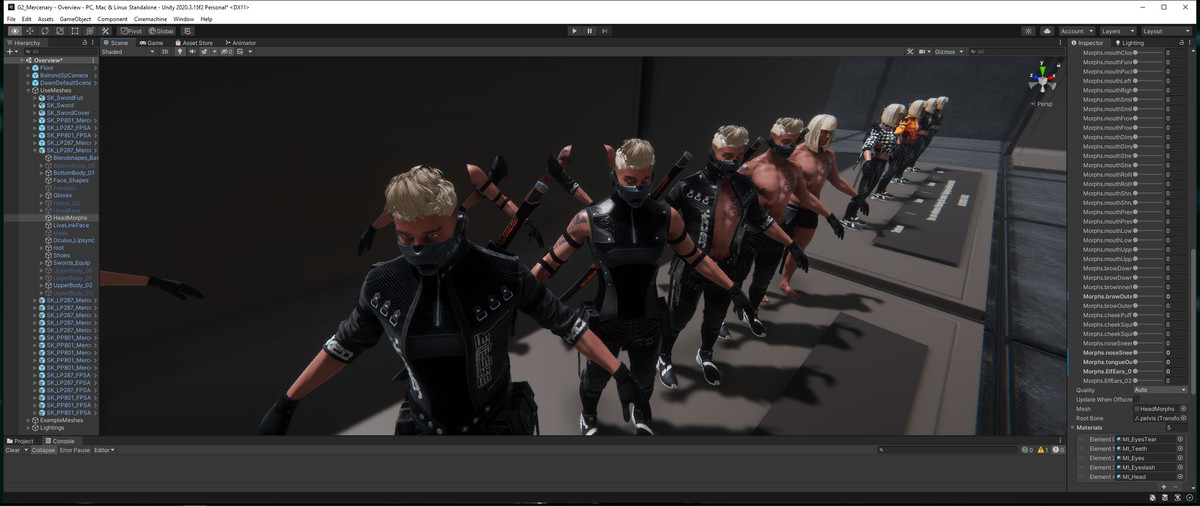Screen dimensions: 1200x506
Task: Click the Mesh HeadMorphs object field
Action: point(1156,408)
